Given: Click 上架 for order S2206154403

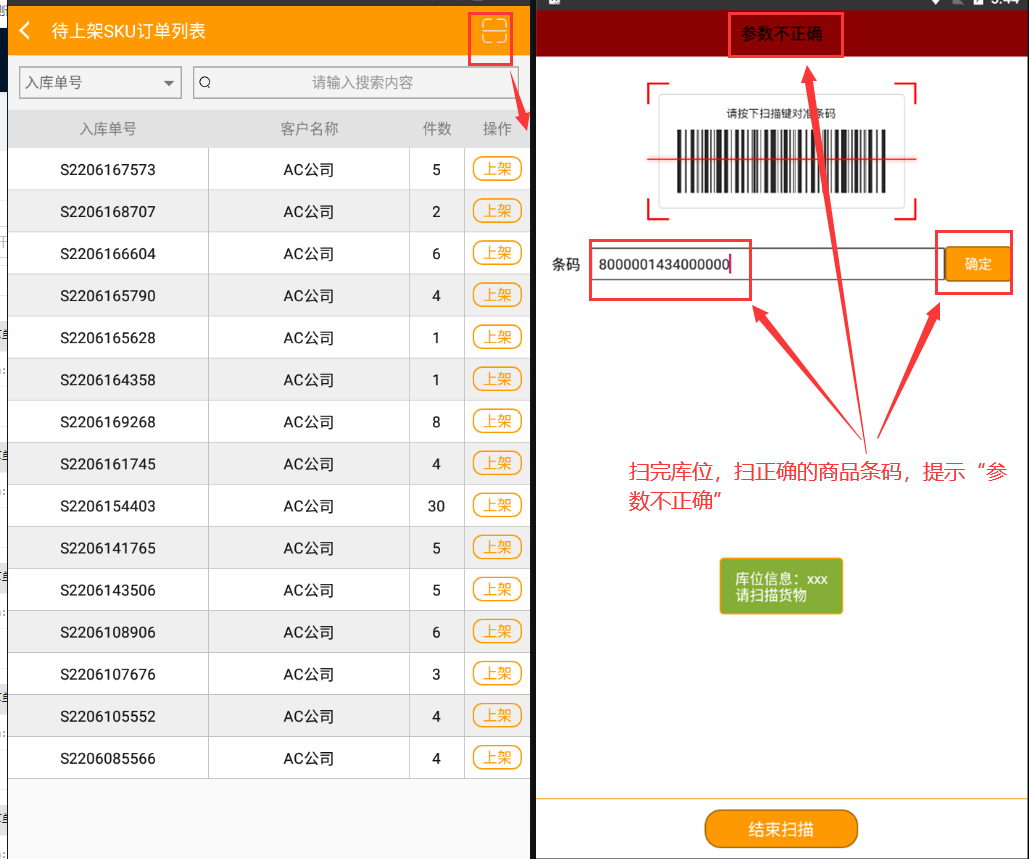Looking at the screenshot, I should coord(497,505).
